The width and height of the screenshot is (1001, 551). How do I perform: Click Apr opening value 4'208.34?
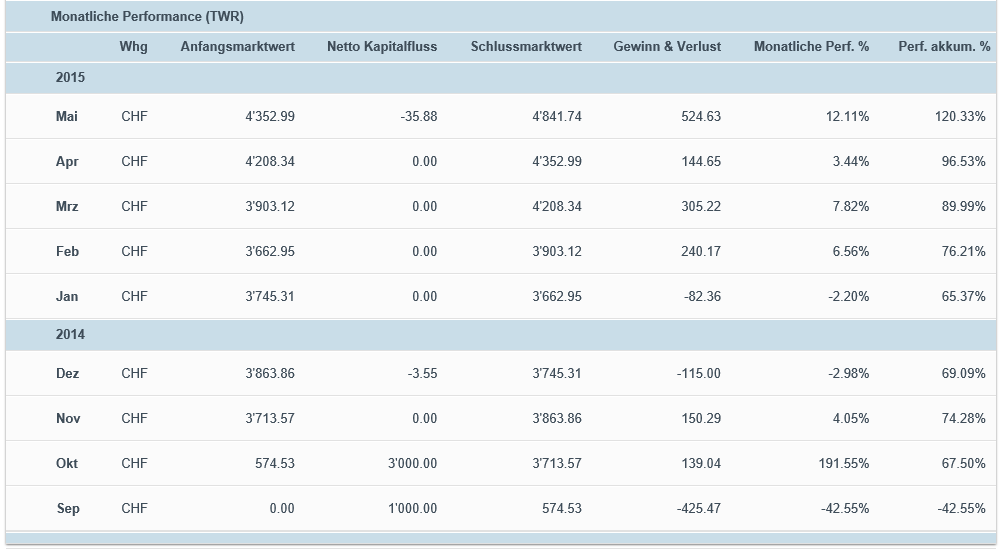[270, 162]
